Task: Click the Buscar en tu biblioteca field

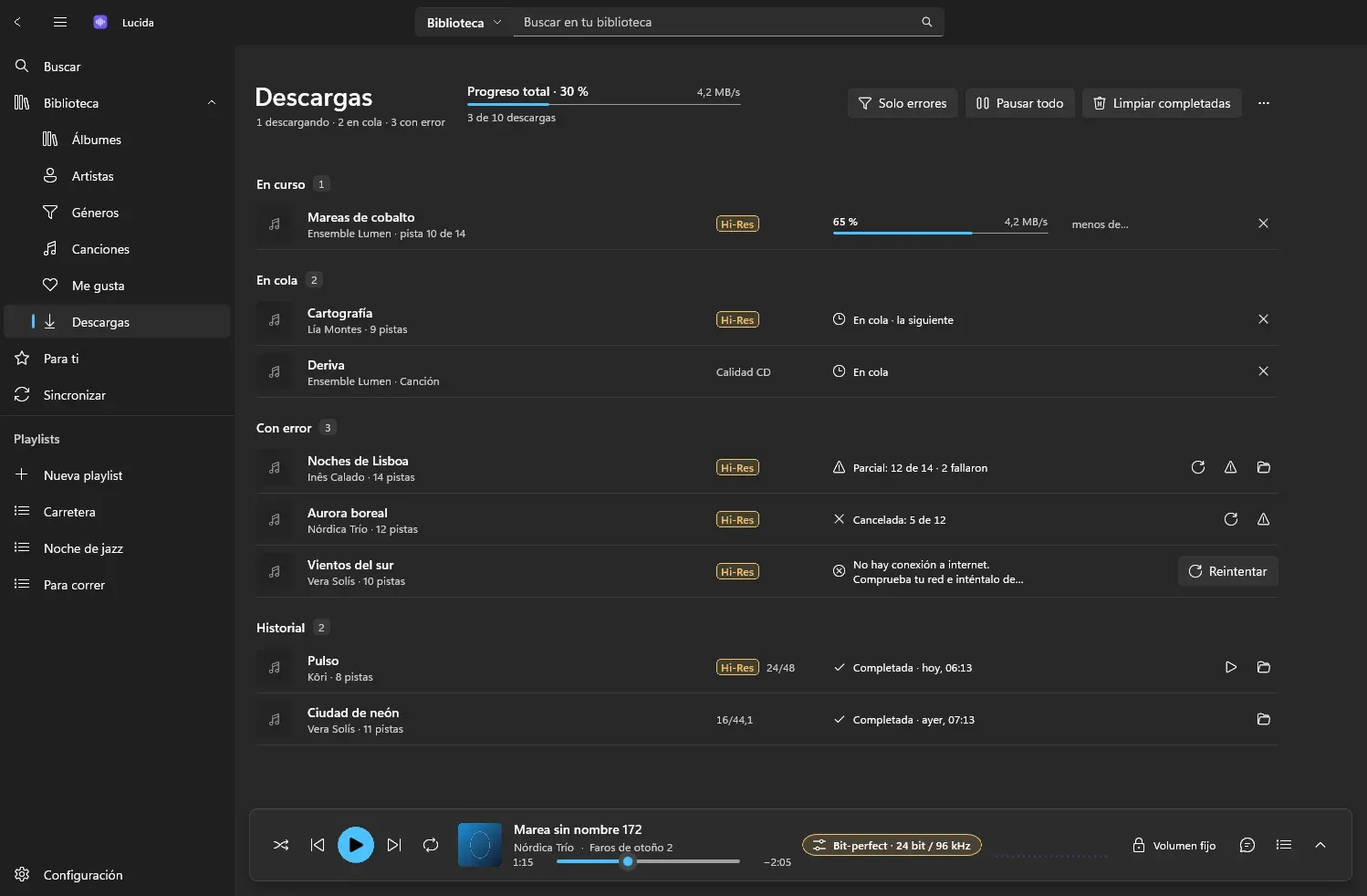Action: pos(728,22)
